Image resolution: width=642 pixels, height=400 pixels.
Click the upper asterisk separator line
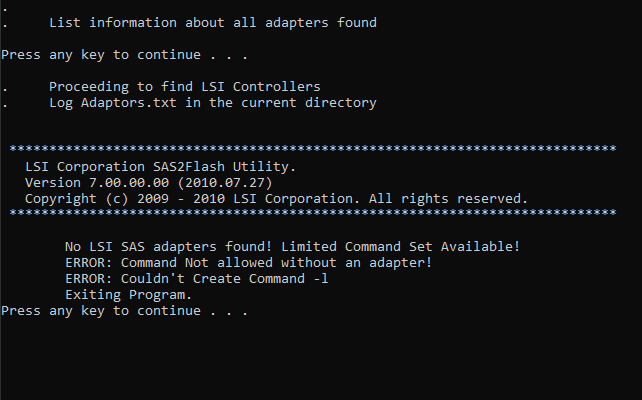(x=313, y=149)
